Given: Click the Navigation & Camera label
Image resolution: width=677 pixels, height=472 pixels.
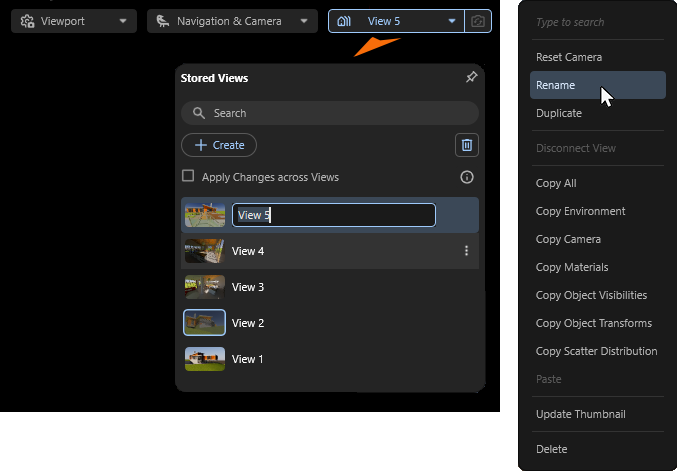Looking at the screenshot, I should tap(229, 21).
